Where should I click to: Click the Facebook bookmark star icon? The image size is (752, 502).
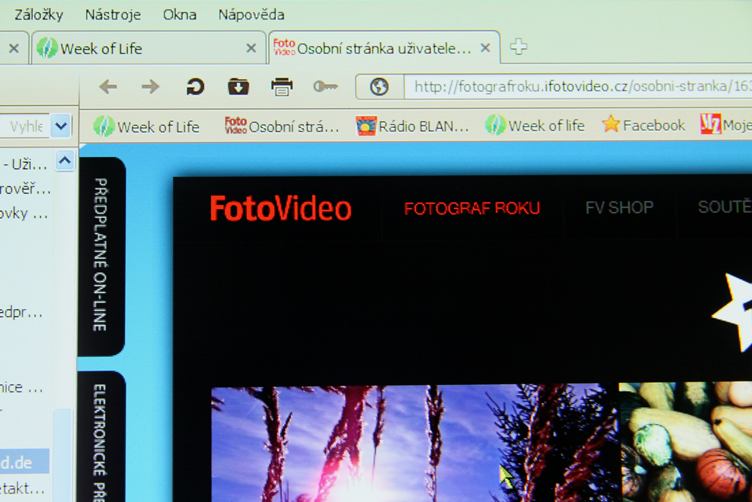(x=611, y=124)
